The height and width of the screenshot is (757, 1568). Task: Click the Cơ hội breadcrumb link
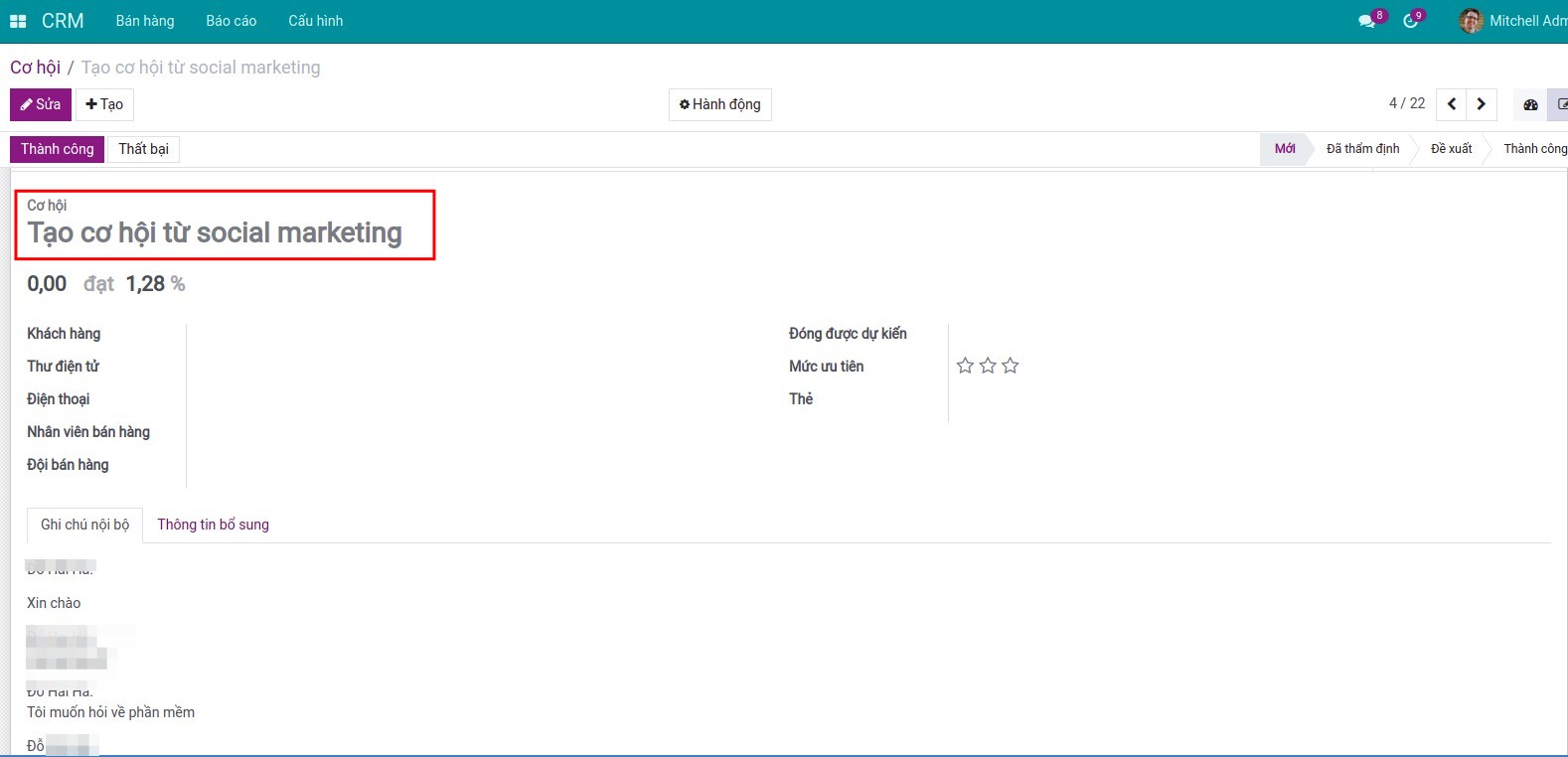pos(35,68)
